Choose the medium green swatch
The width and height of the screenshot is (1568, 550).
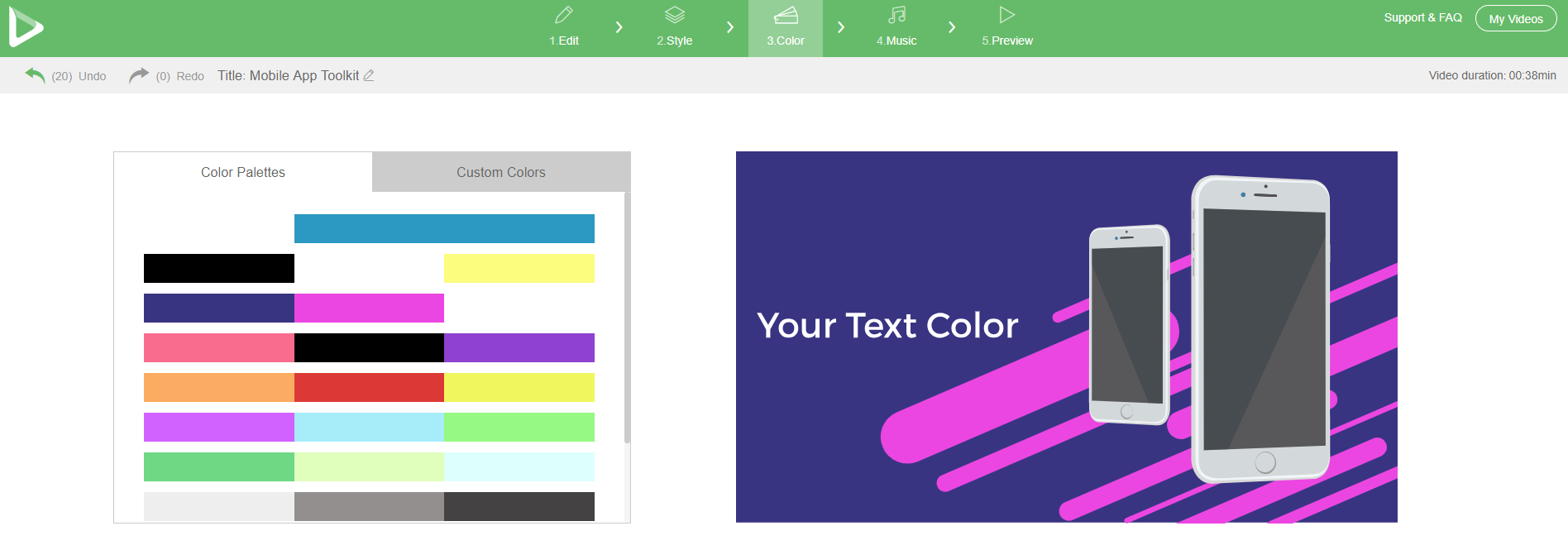click(x=219, y=466)
